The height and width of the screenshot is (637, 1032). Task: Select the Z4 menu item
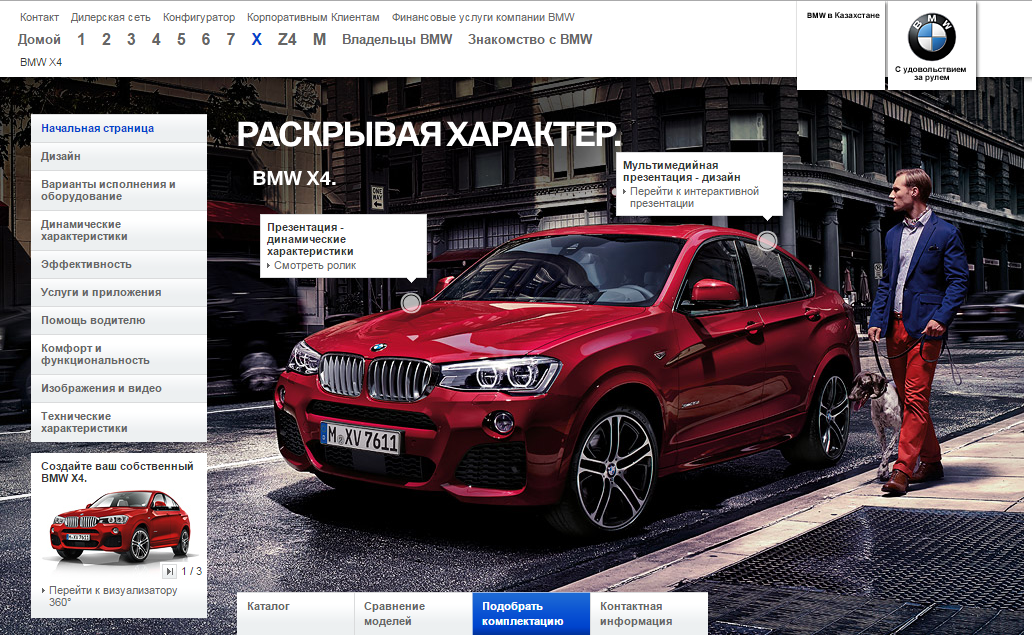[x=287, y=39]
